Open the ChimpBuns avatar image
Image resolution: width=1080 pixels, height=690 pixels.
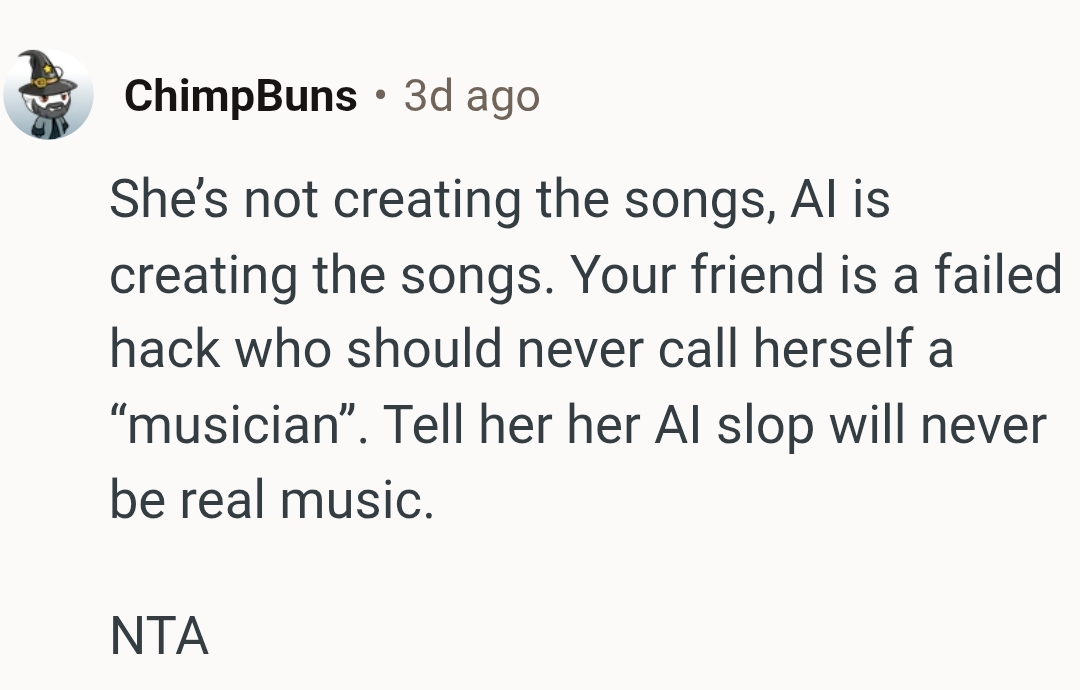pos(48,95)
